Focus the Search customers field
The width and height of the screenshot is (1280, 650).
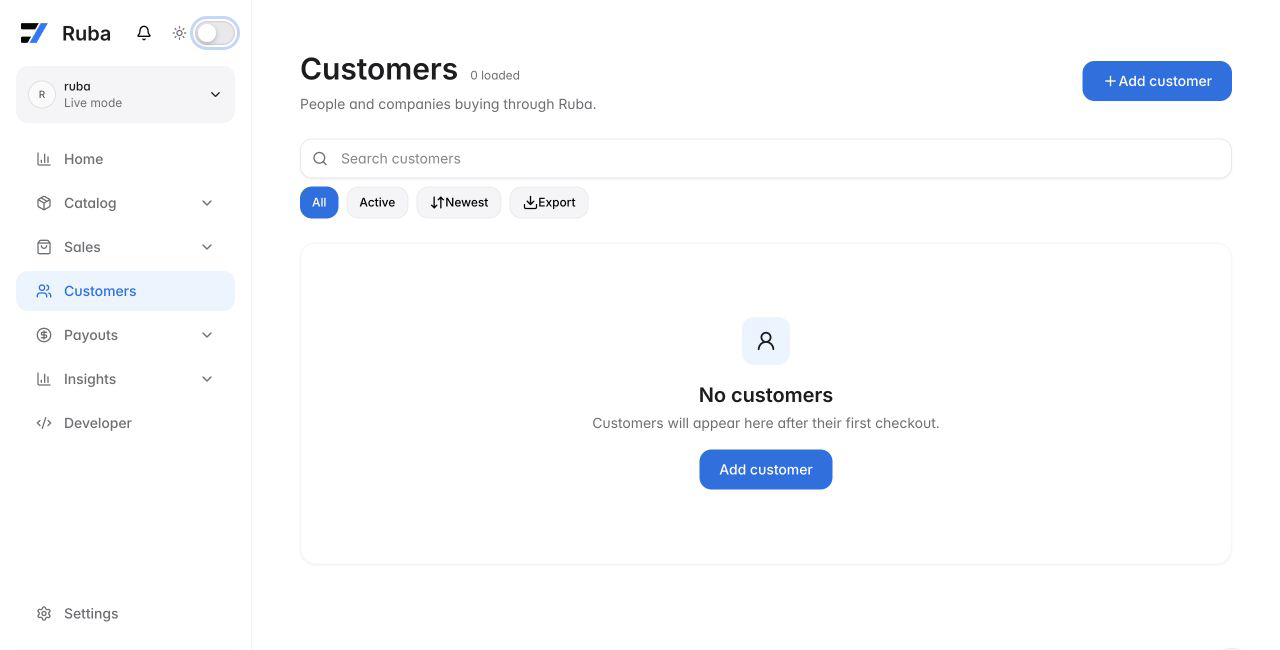[766, 159]
